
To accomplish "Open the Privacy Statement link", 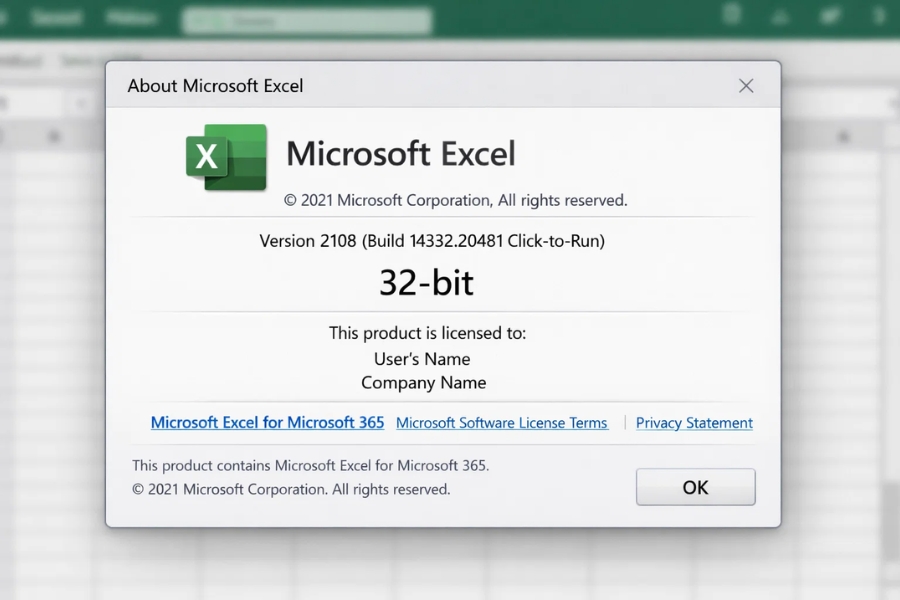I will [x=694, y=423].
